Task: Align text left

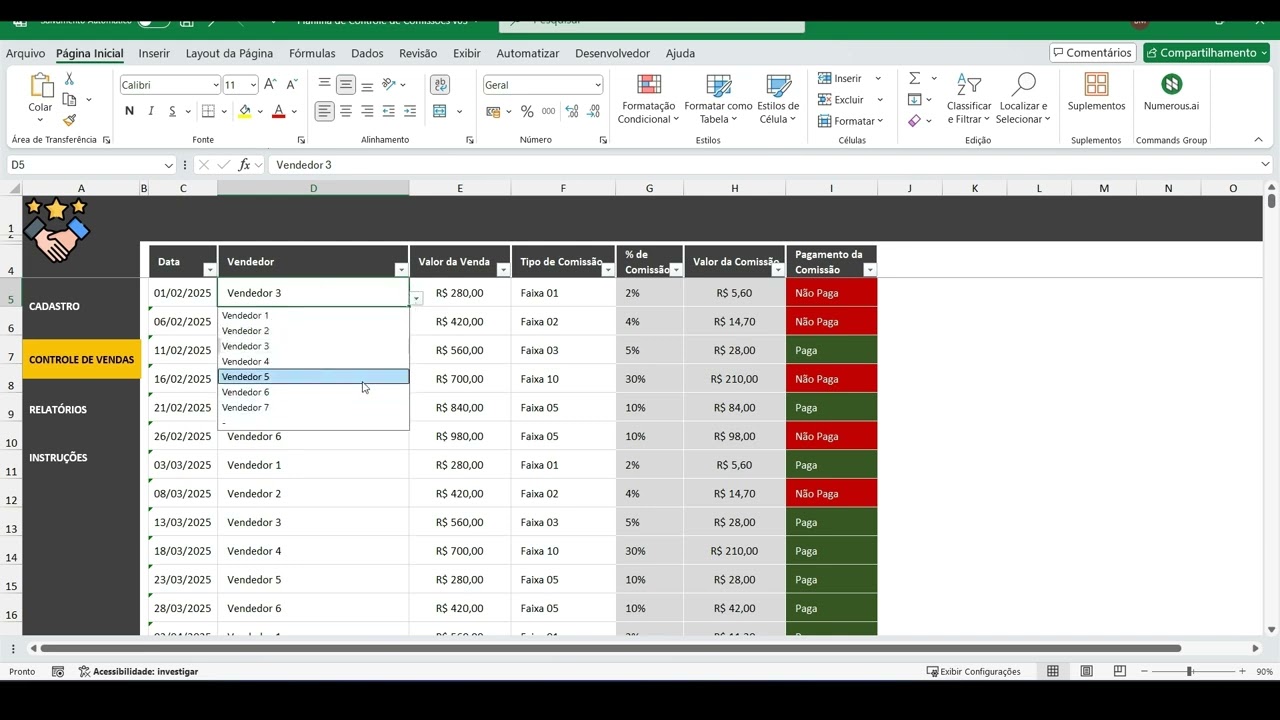Action: 324,111
